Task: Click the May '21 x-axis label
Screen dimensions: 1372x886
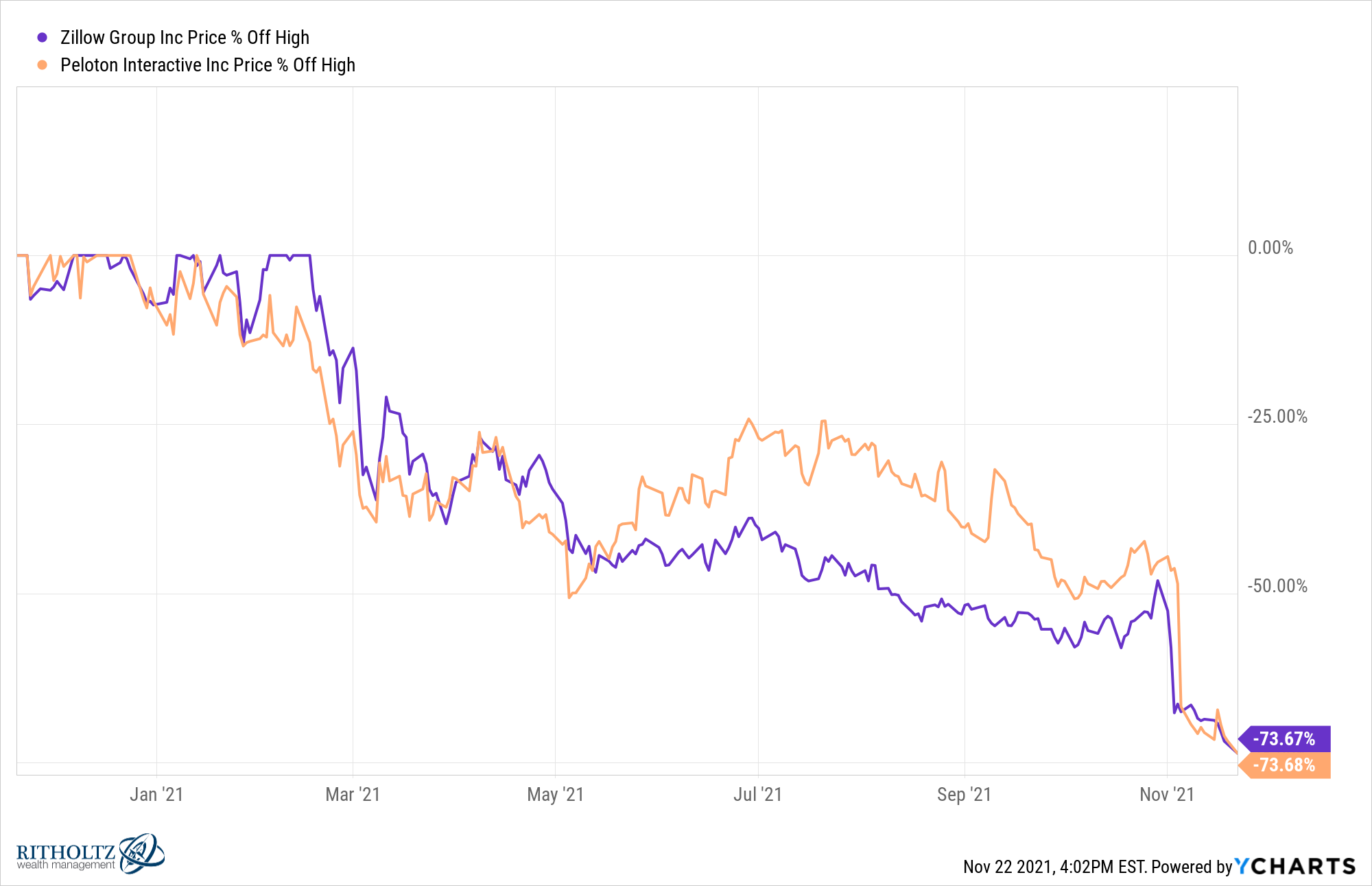Action: tap(555, 795)
